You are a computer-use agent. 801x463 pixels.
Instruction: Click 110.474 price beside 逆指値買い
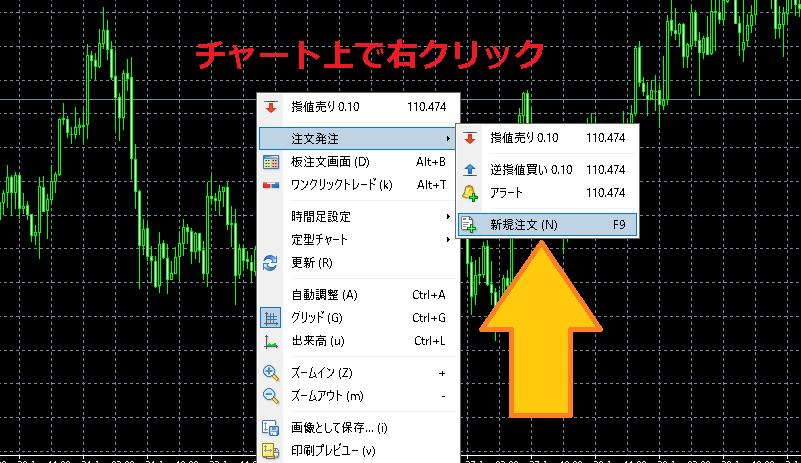tap(605, 170)
